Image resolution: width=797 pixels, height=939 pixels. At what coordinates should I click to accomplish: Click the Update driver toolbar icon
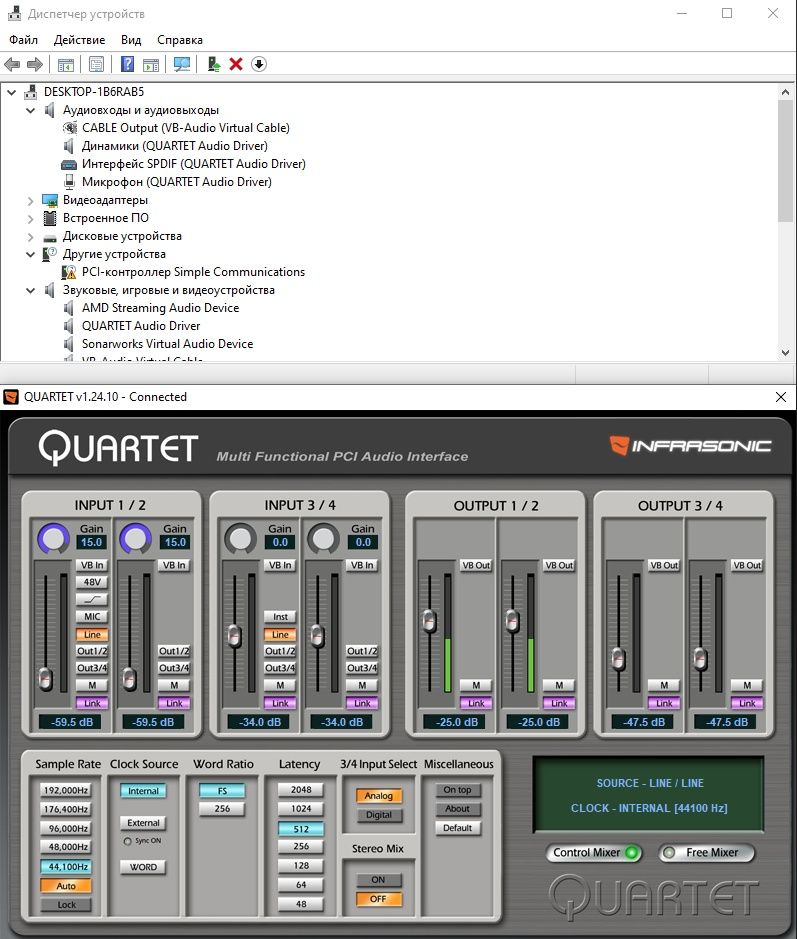coord(214,64)
